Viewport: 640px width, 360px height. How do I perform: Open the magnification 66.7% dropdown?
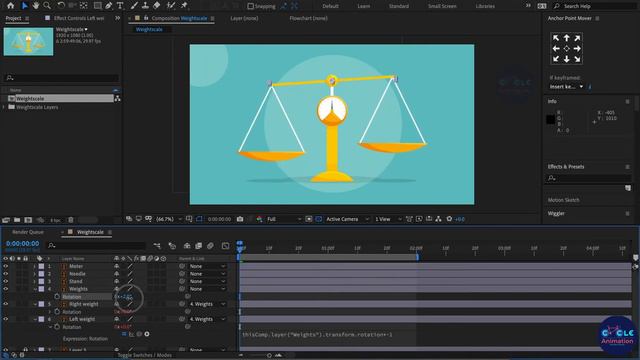pyautogui.click(x=169, y=219)
